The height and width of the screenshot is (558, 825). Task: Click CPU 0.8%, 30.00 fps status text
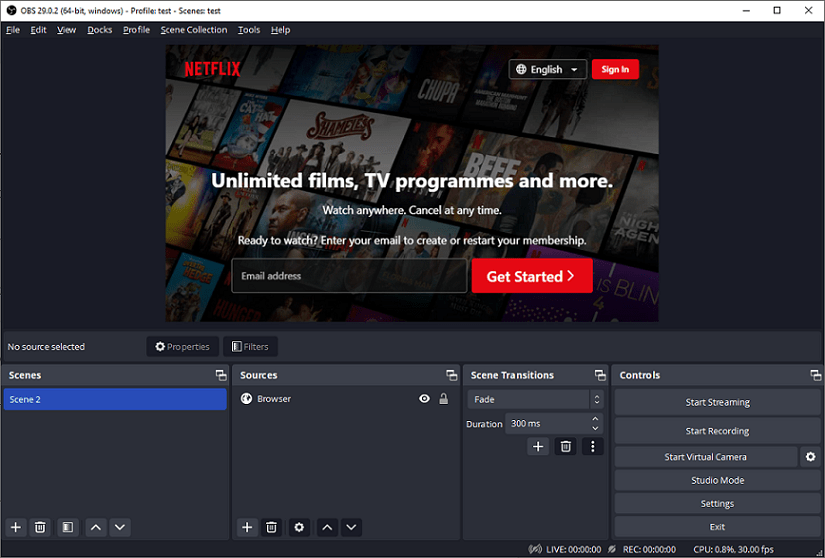[x=733, y=549]
